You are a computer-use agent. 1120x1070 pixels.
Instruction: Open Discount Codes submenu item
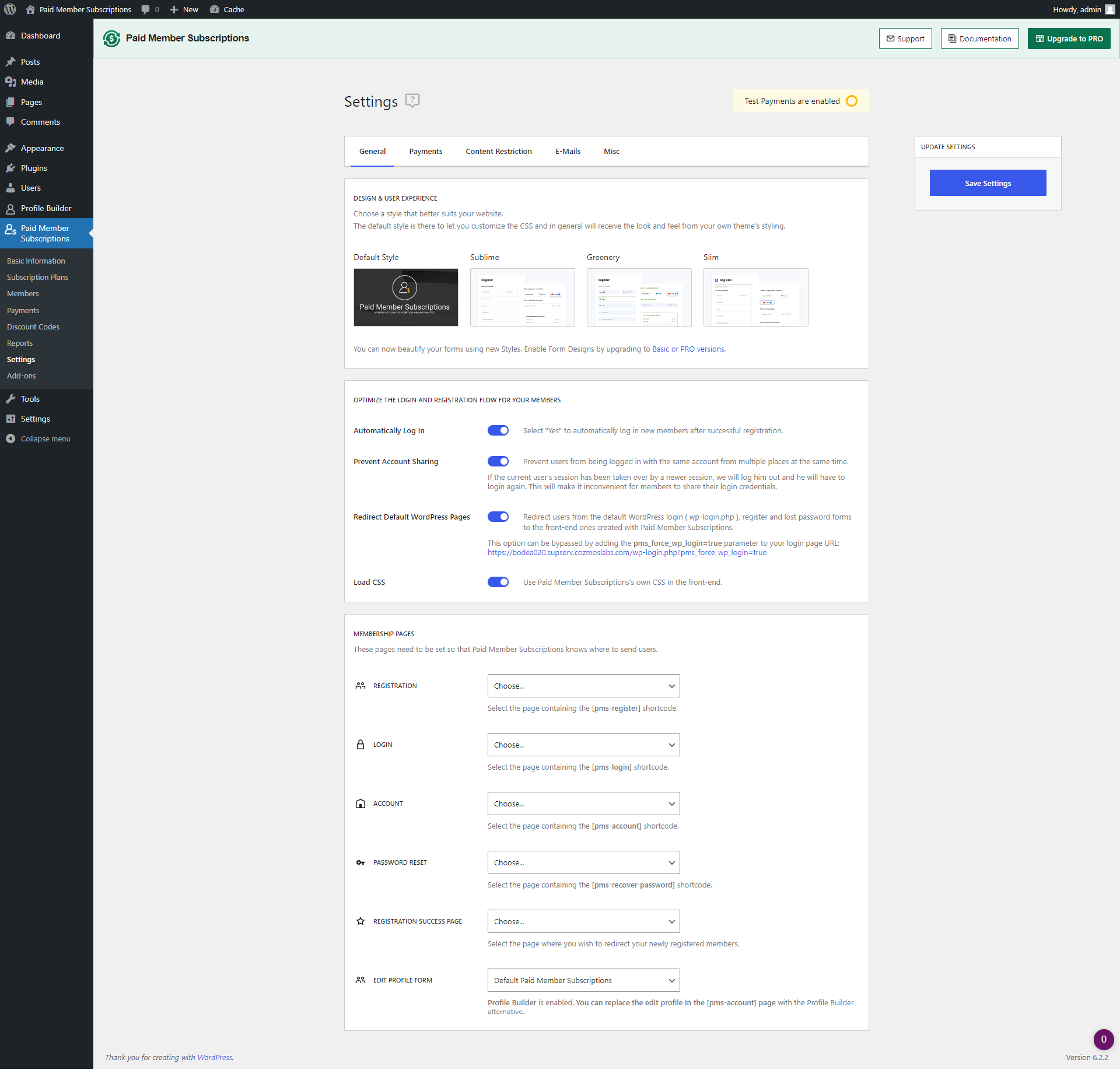33,327
